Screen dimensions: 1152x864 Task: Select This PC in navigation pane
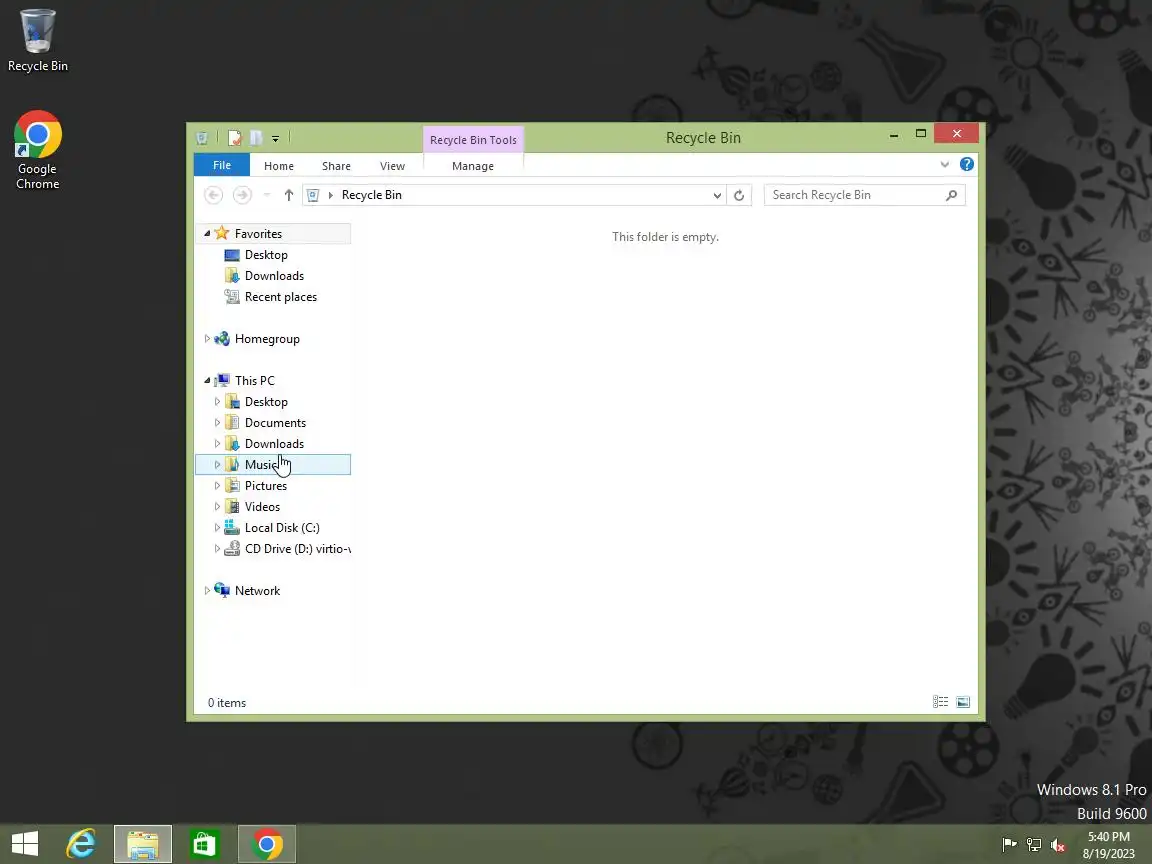(255, 381)
